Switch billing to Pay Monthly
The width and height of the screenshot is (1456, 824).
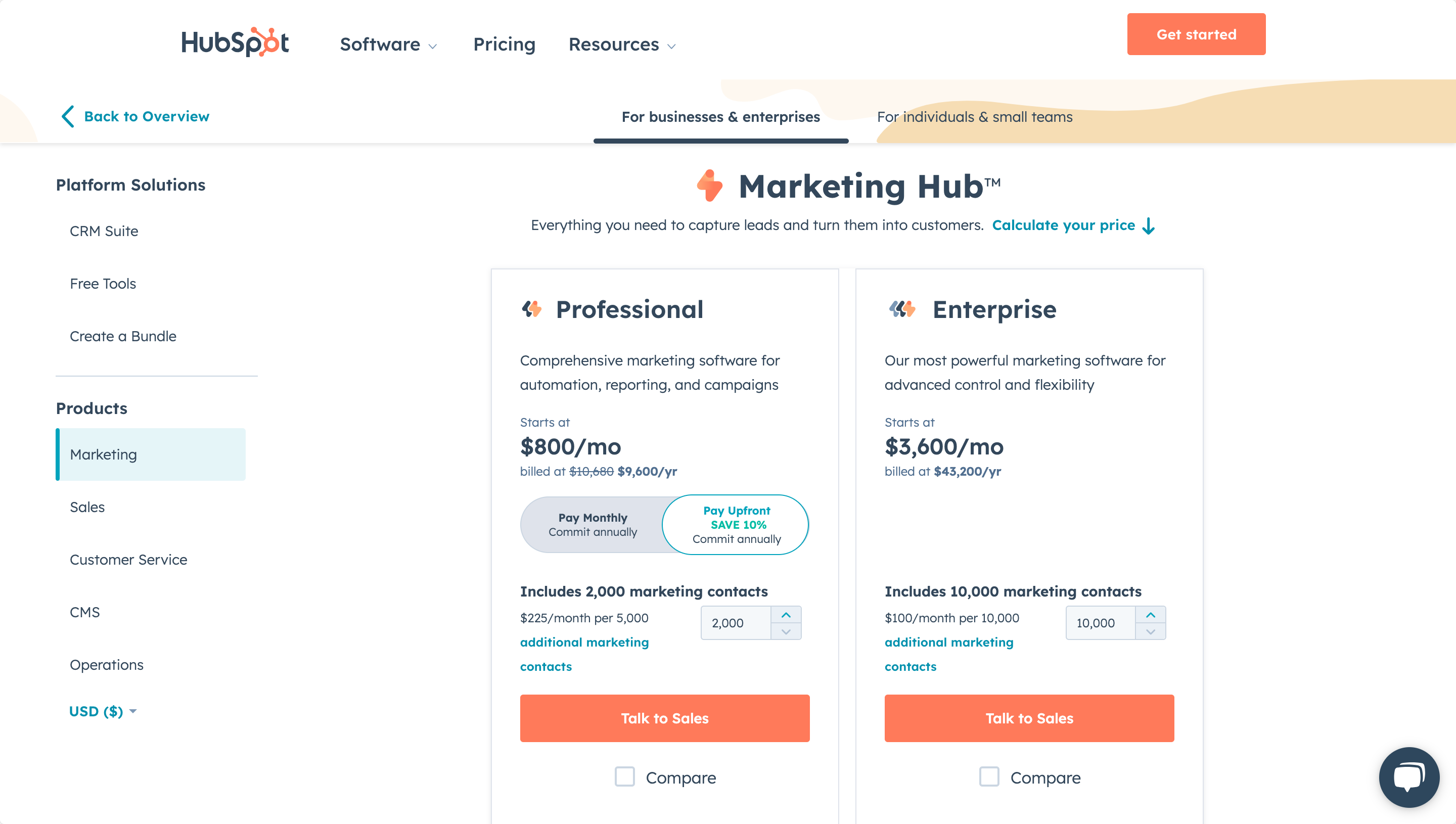592,525
